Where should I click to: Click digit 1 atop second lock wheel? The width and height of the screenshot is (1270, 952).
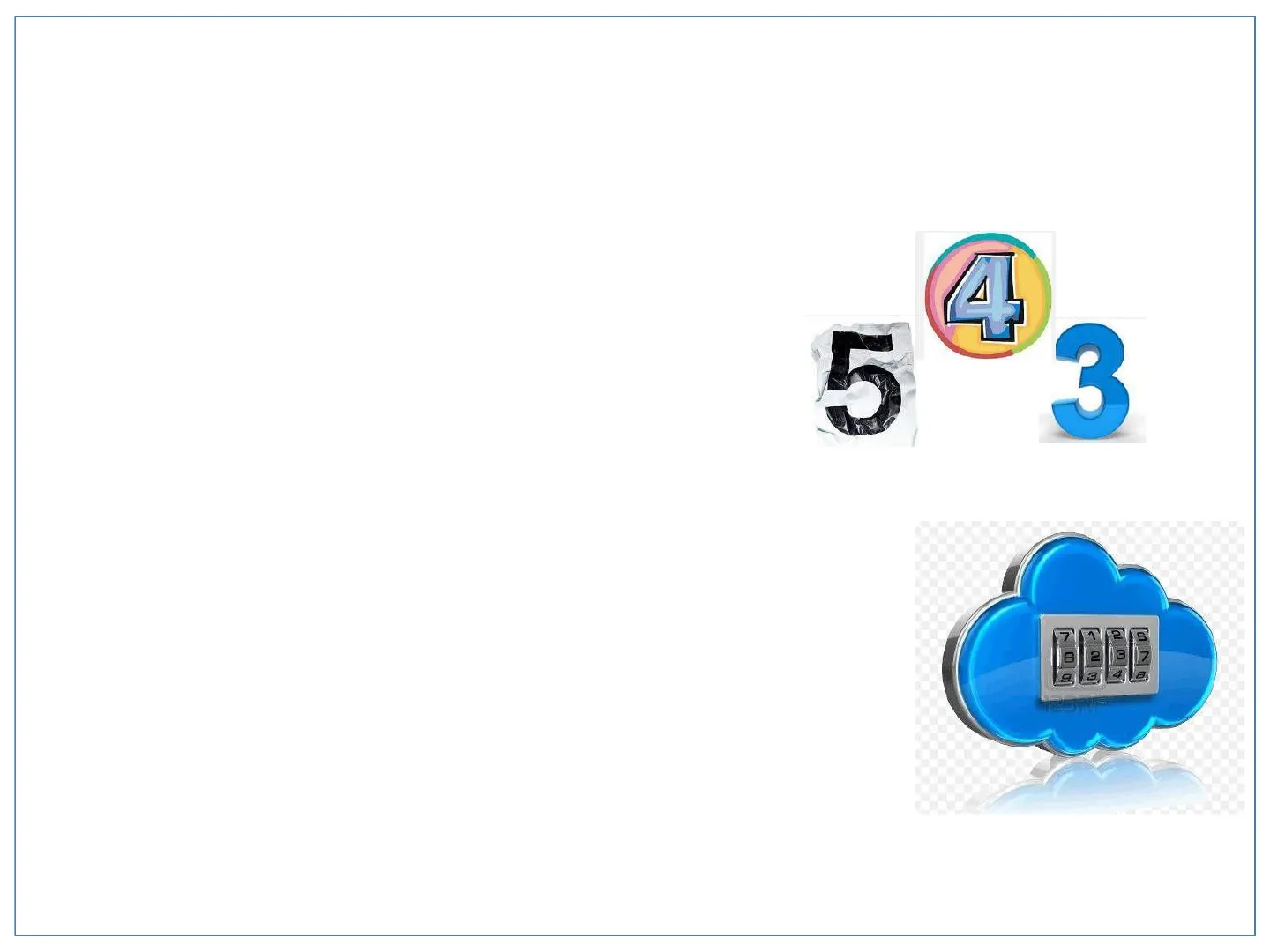pyautogui.click(x=1093, y=636)
